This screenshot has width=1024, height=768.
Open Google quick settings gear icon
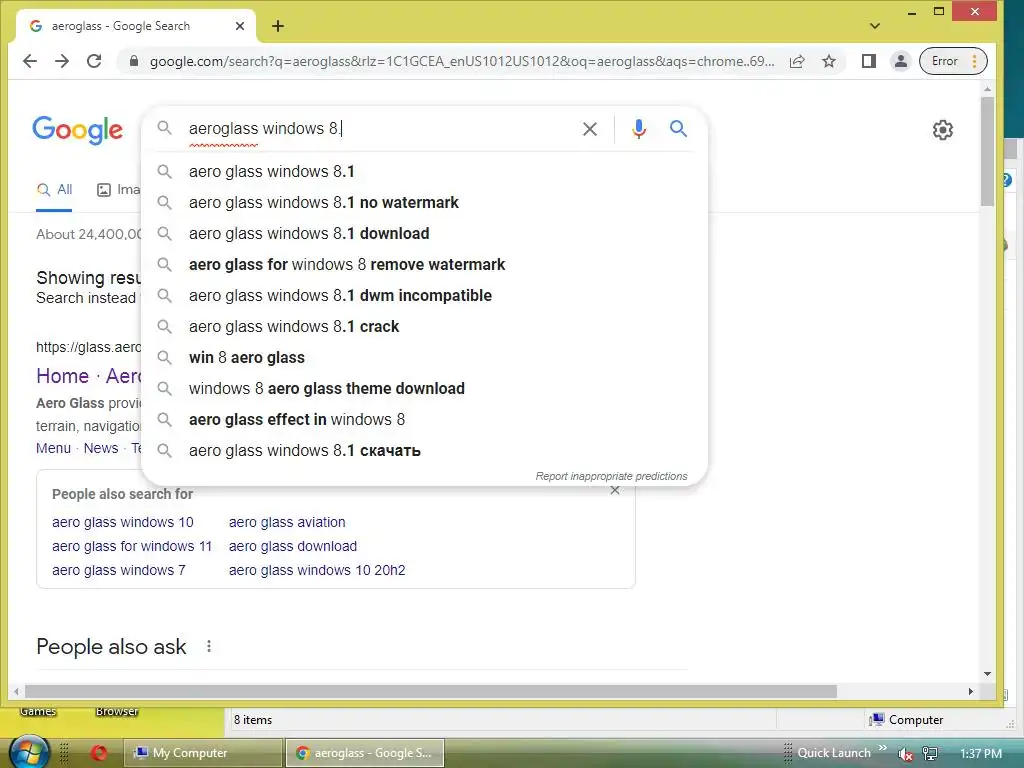942,130
